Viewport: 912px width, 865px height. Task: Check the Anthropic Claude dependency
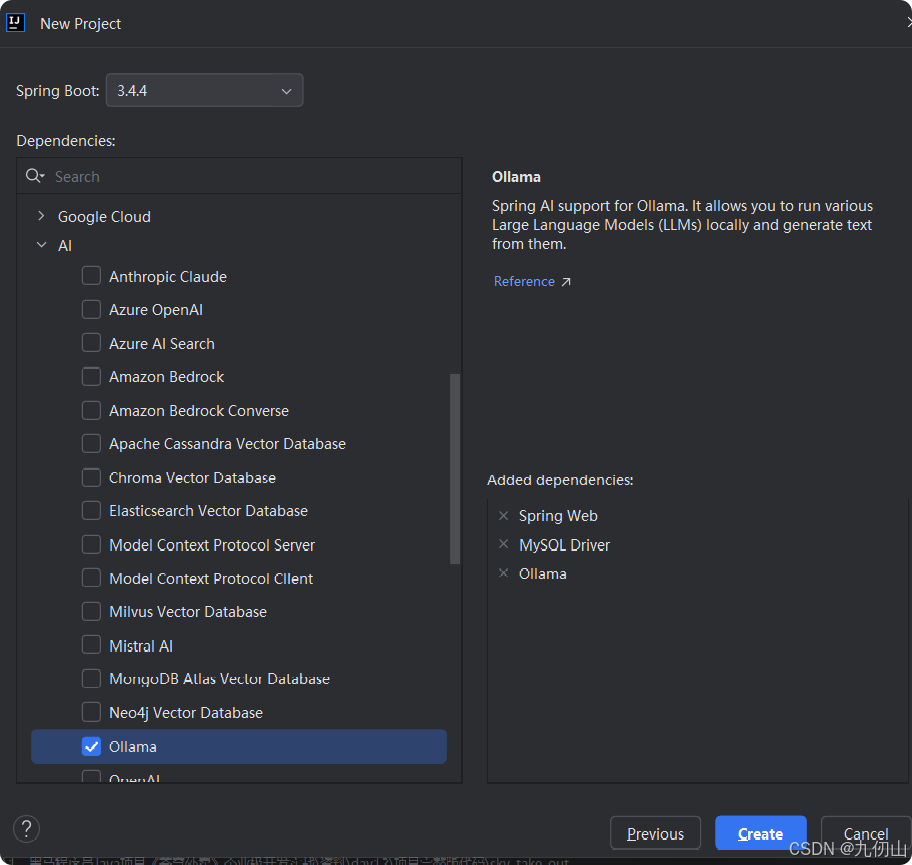[91, 276]
